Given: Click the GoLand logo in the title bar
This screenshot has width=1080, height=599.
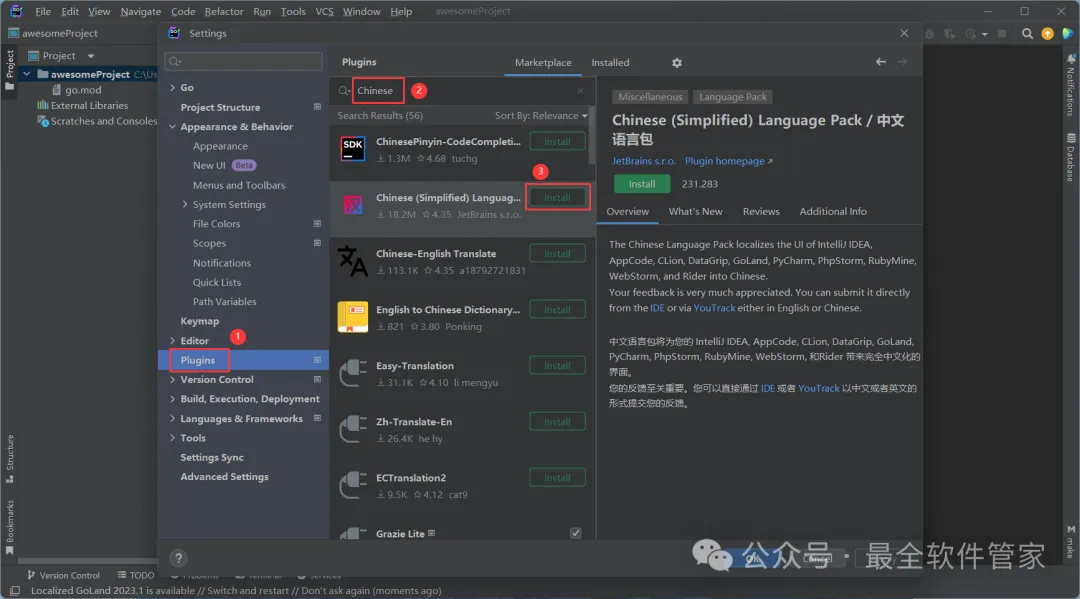Looking at the screenshot, I should coord(16,11).
